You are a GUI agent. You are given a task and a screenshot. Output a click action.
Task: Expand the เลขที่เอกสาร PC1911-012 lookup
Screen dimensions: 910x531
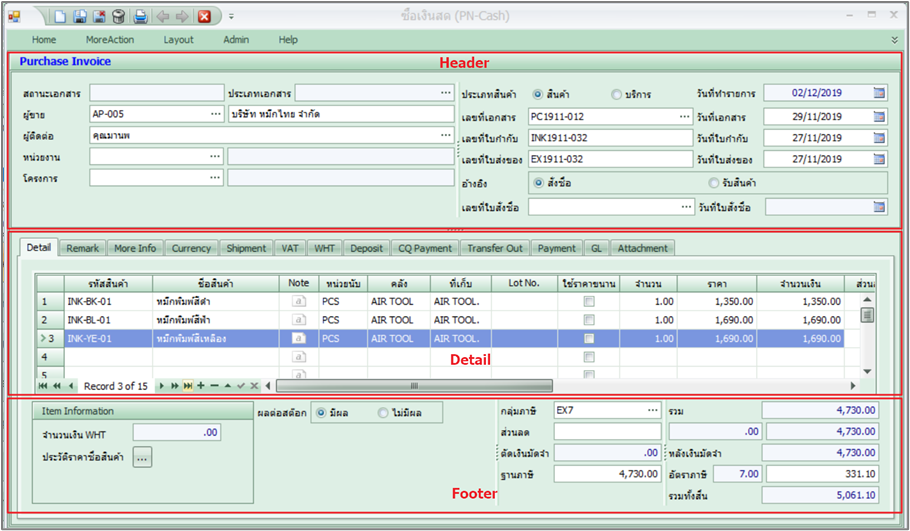coord(685,116)
